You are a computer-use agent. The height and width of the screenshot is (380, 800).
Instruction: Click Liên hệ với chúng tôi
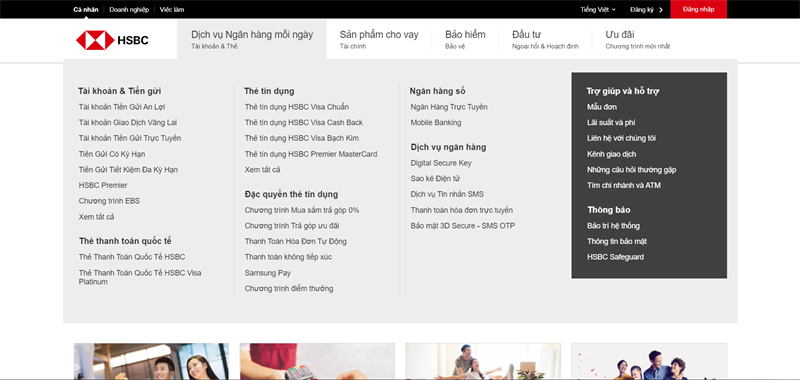pyautogui.click(x=621, y=138)
